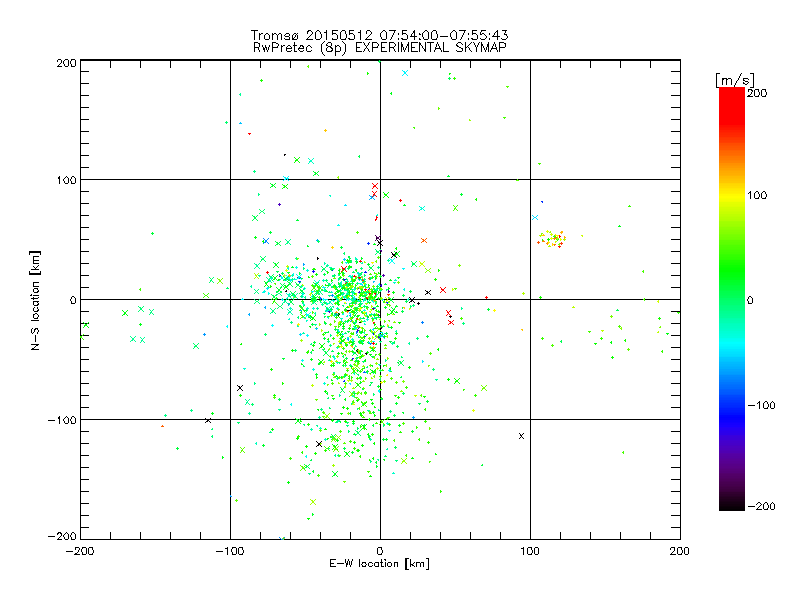Click the y-axis tick label '-200'
The image size is (800, 600).
click(x=62, y=536)
